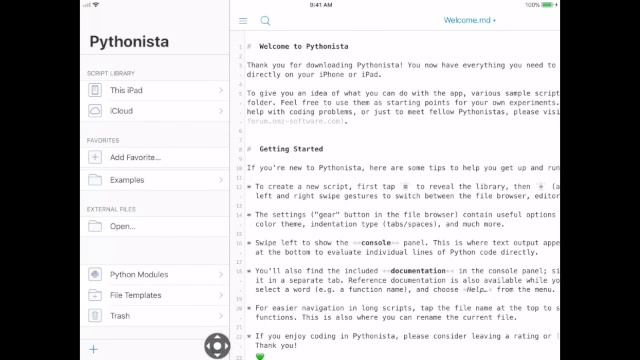The height and width of the screenshot is (360, 640).
Task: Expand File Templates row chevron
Action: pyautogui.click(x=221, y=295)
